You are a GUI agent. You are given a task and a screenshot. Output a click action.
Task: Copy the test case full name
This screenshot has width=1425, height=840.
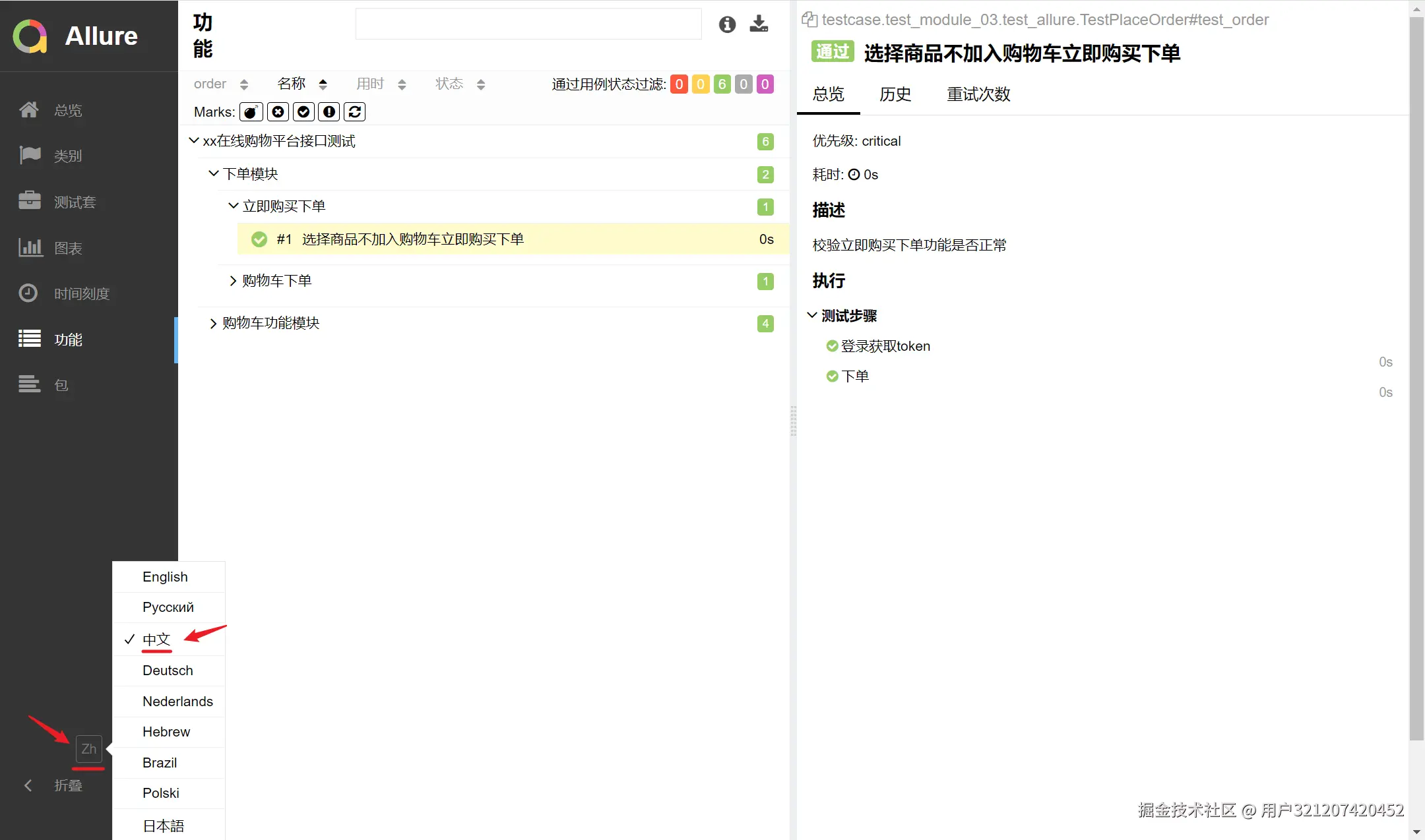(809, 20)
